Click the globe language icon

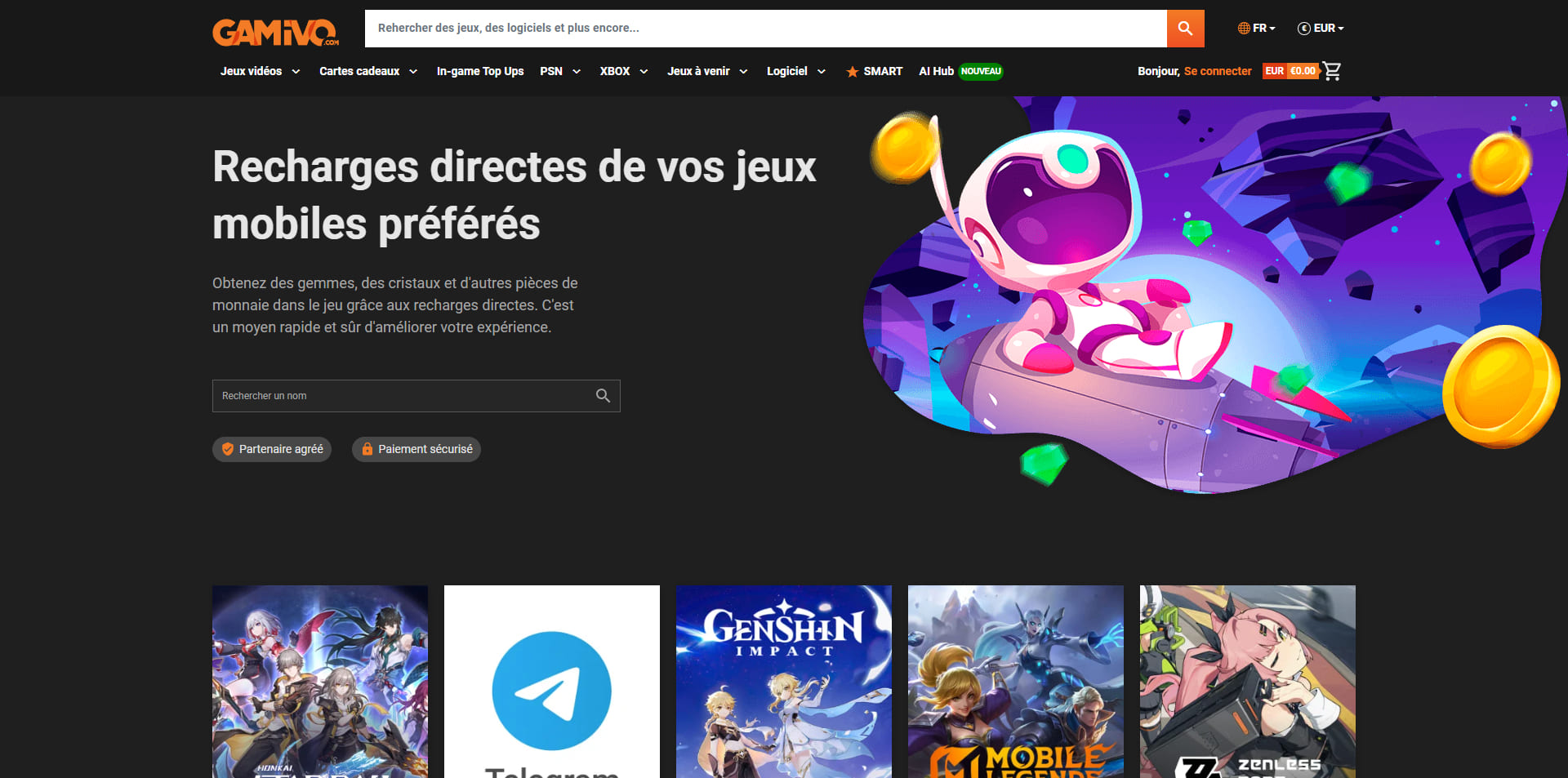pos(1244,29)
